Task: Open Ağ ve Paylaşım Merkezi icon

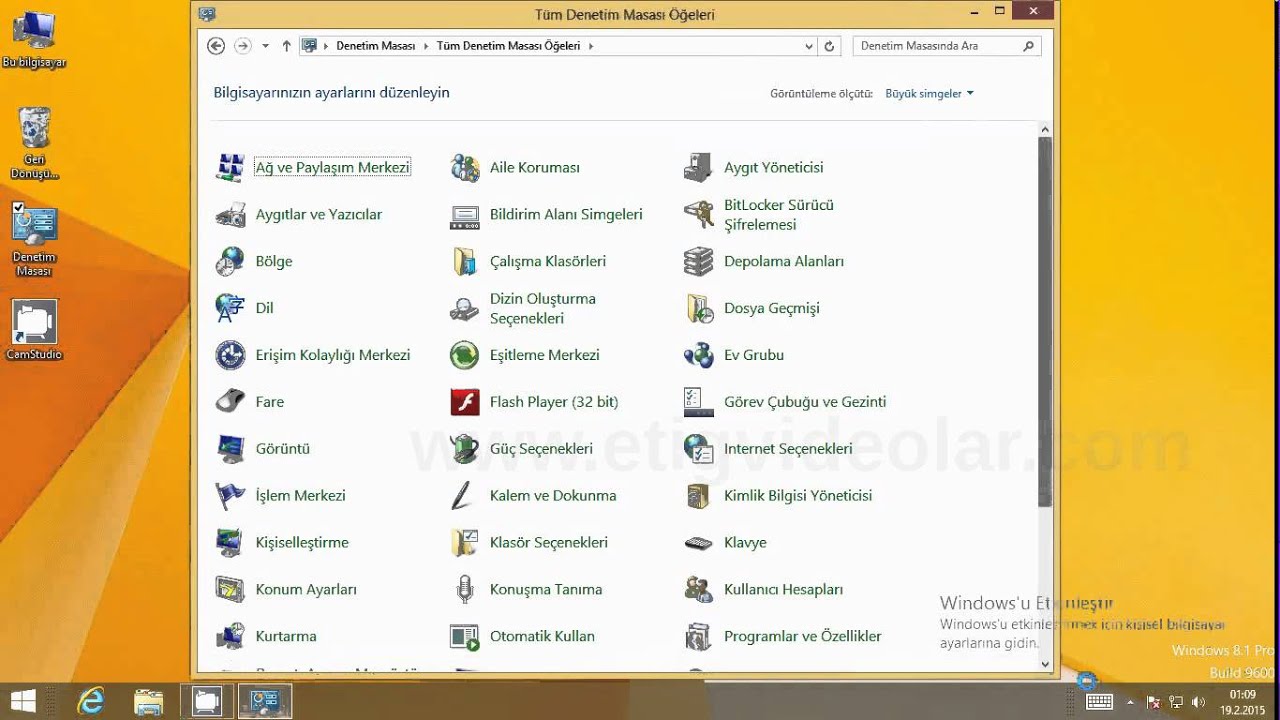Action: point(230,168)
